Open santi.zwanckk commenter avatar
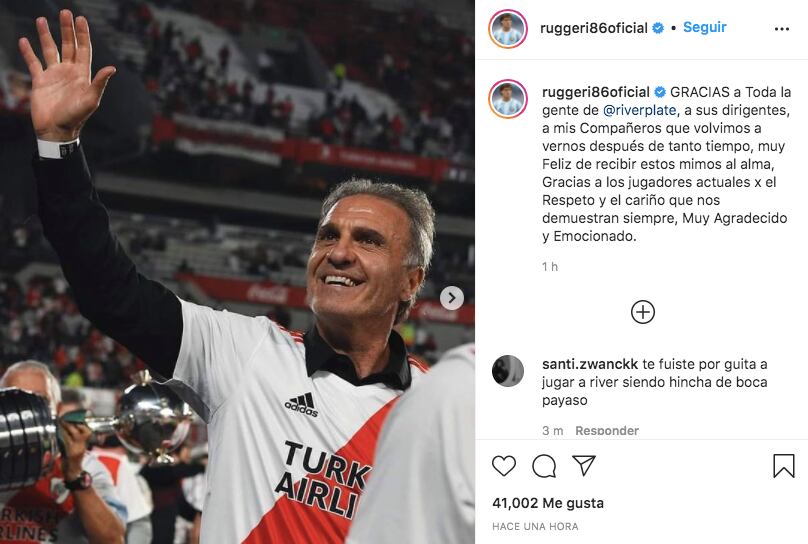 (x=508, y=371)
